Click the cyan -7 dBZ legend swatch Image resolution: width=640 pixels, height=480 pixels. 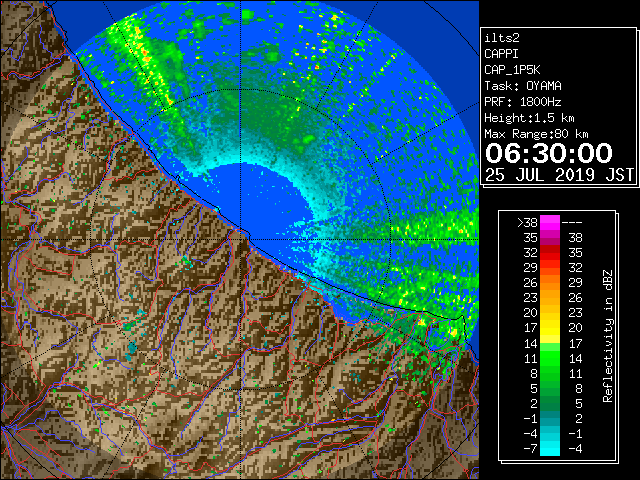tap(550, 449)
